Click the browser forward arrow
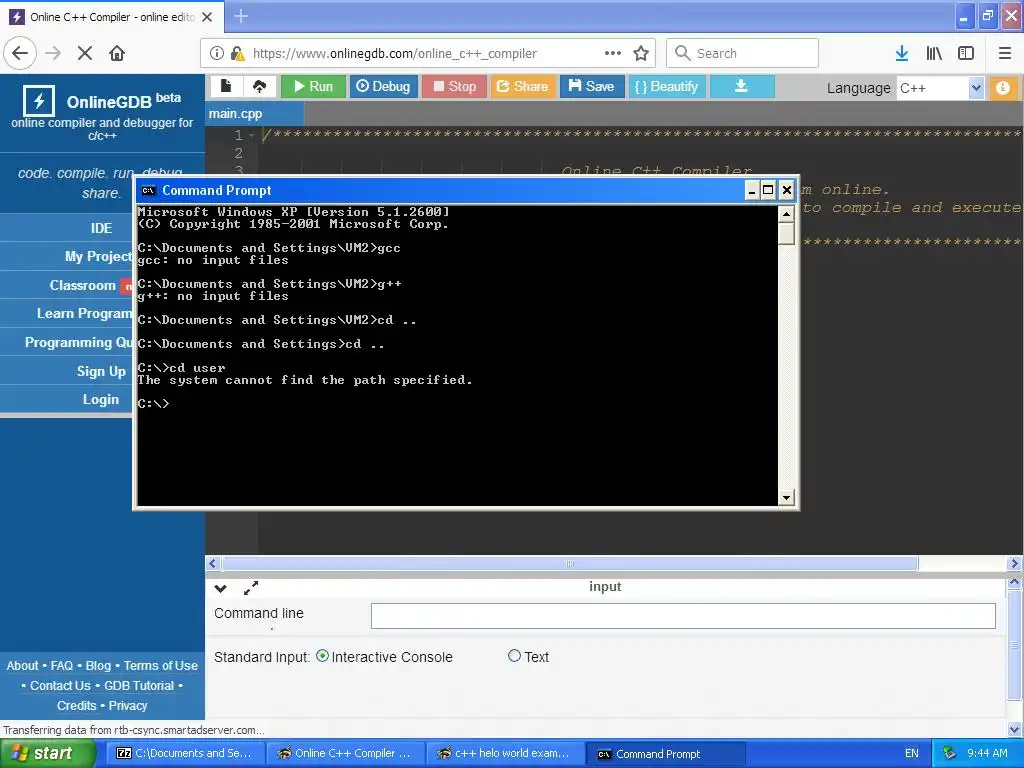This screenshot has width=1024, height=768. (53, 53)
